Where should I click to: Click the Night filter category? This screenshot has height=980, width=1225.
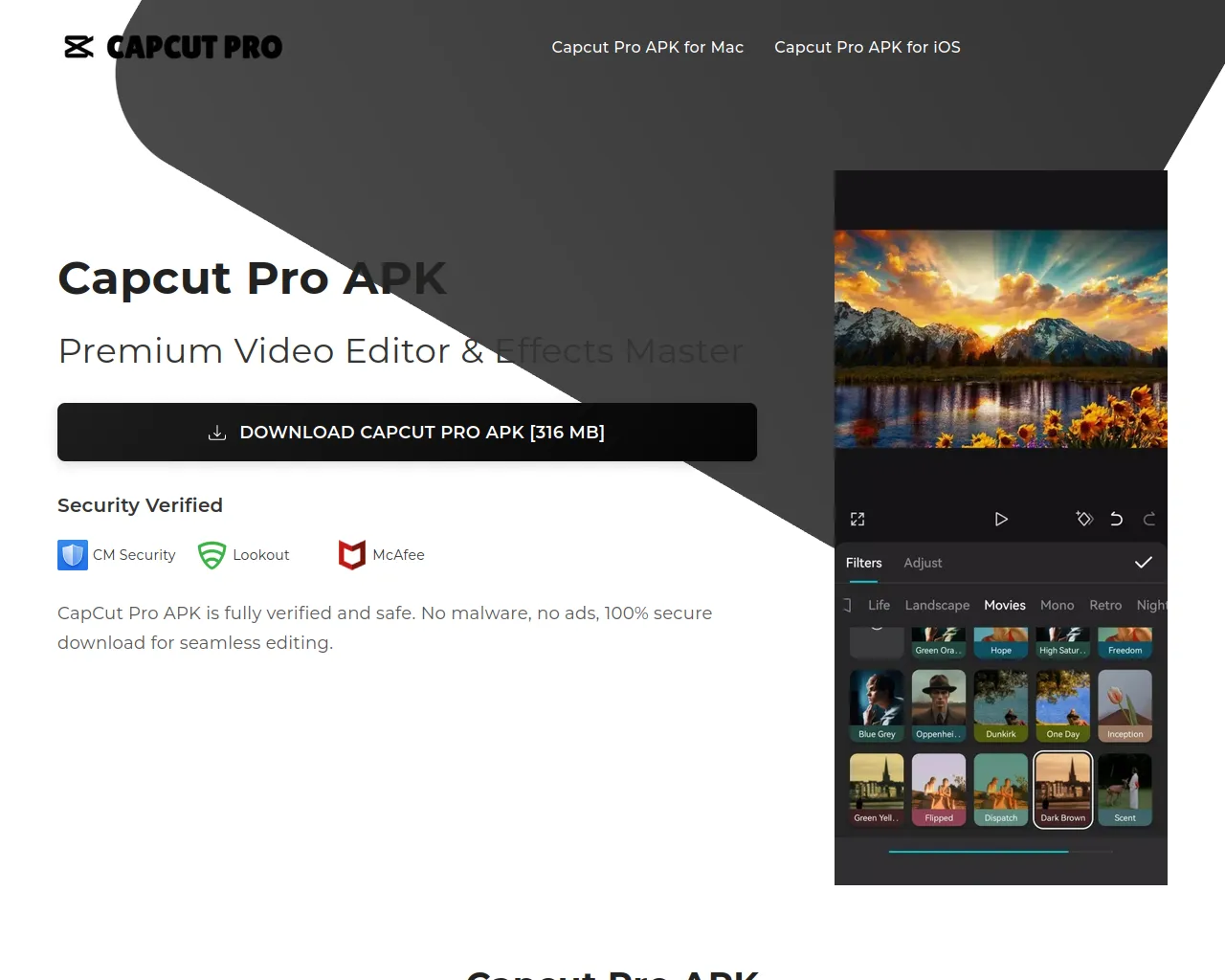pos(1151,605)
